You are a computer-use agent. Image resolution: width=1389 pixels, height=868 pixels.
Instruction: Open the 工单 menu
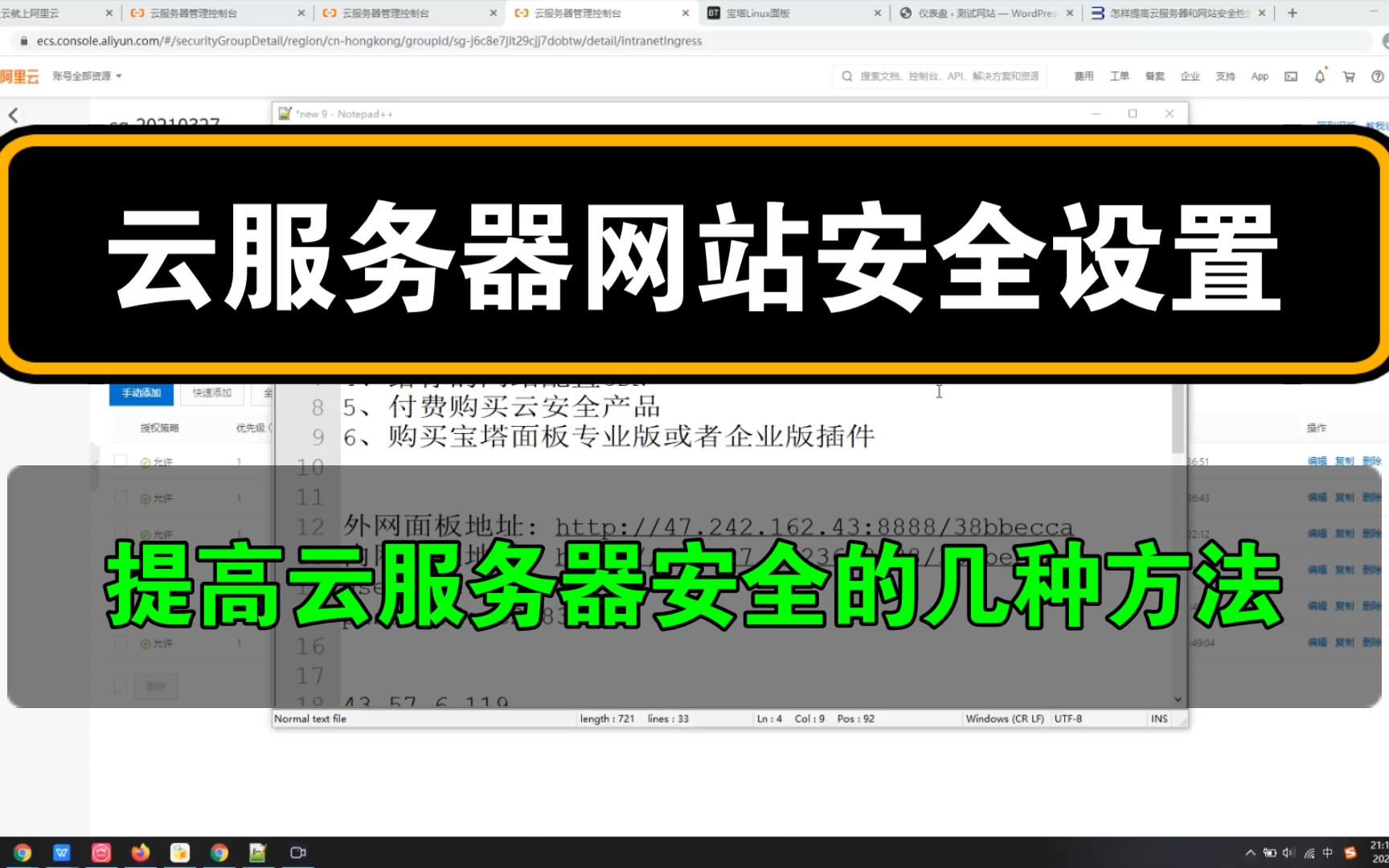coord(1119,76)
